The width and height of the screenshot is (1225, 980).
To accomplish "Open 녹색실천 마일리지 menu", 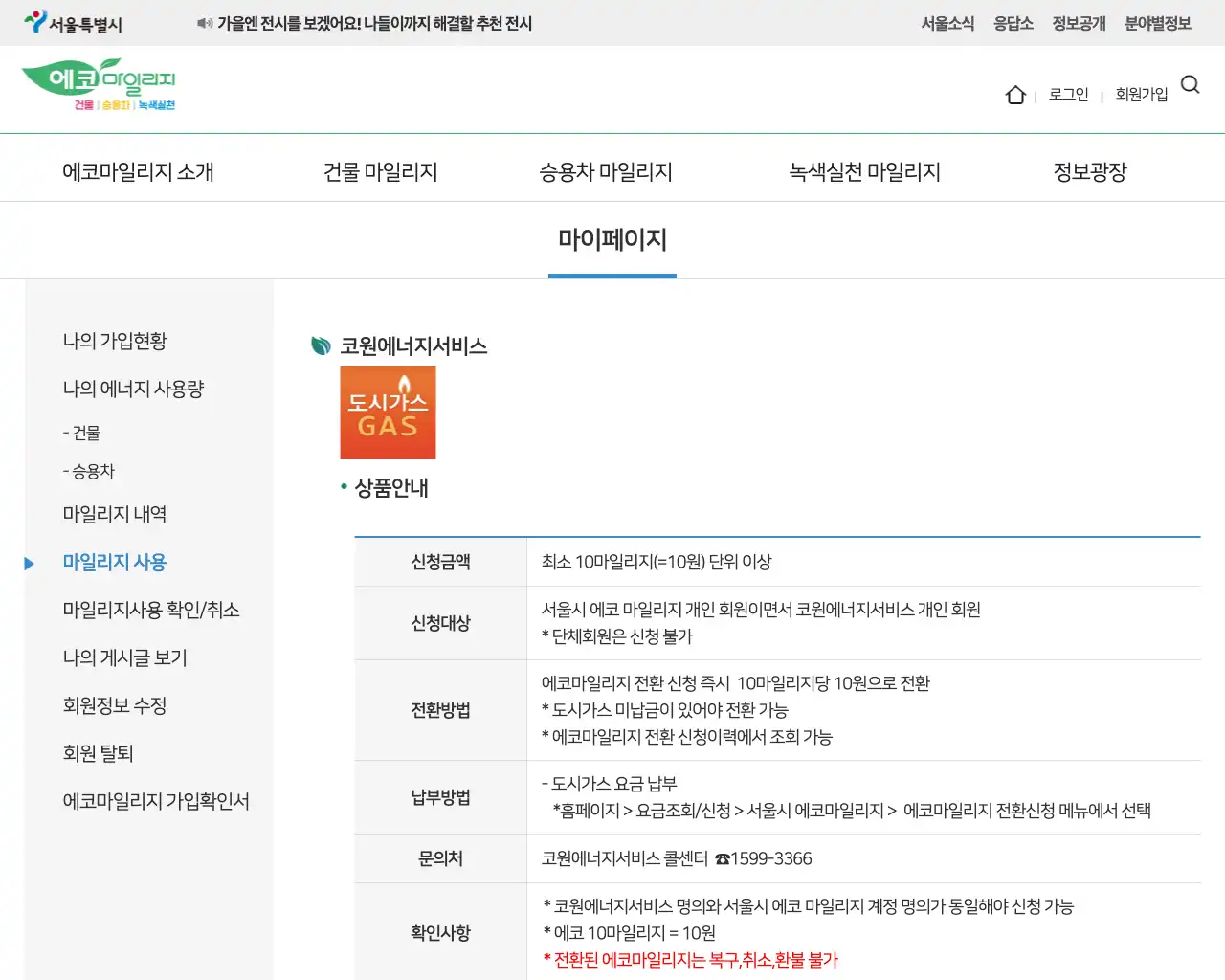I will point(864,172).
